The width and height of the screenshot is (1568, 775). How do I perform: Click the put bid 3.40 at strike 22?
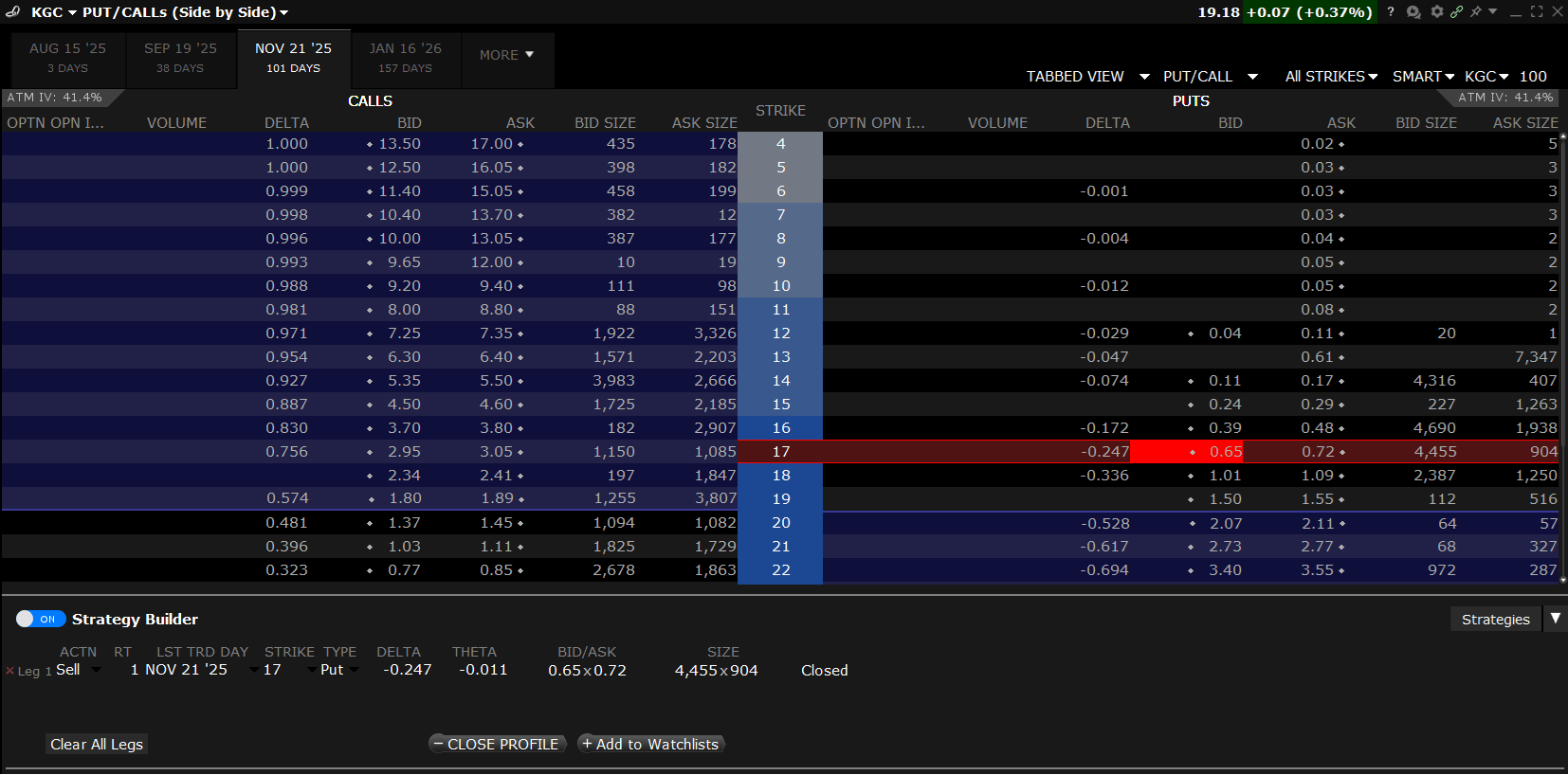[1225, 570]
